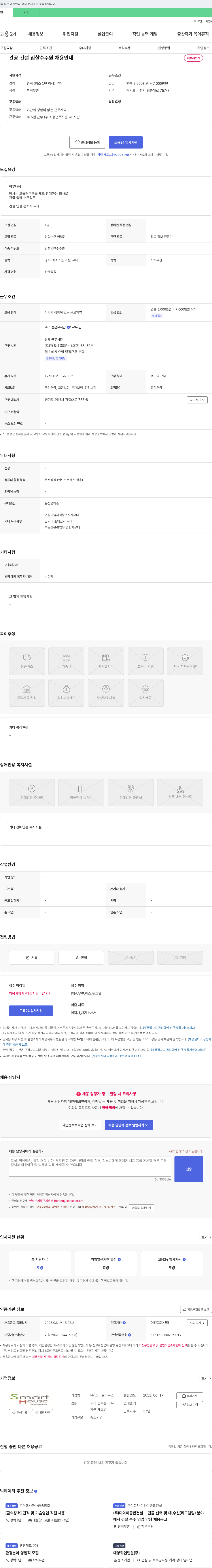Select the 면접 screening method box

[x=81, y=958]
